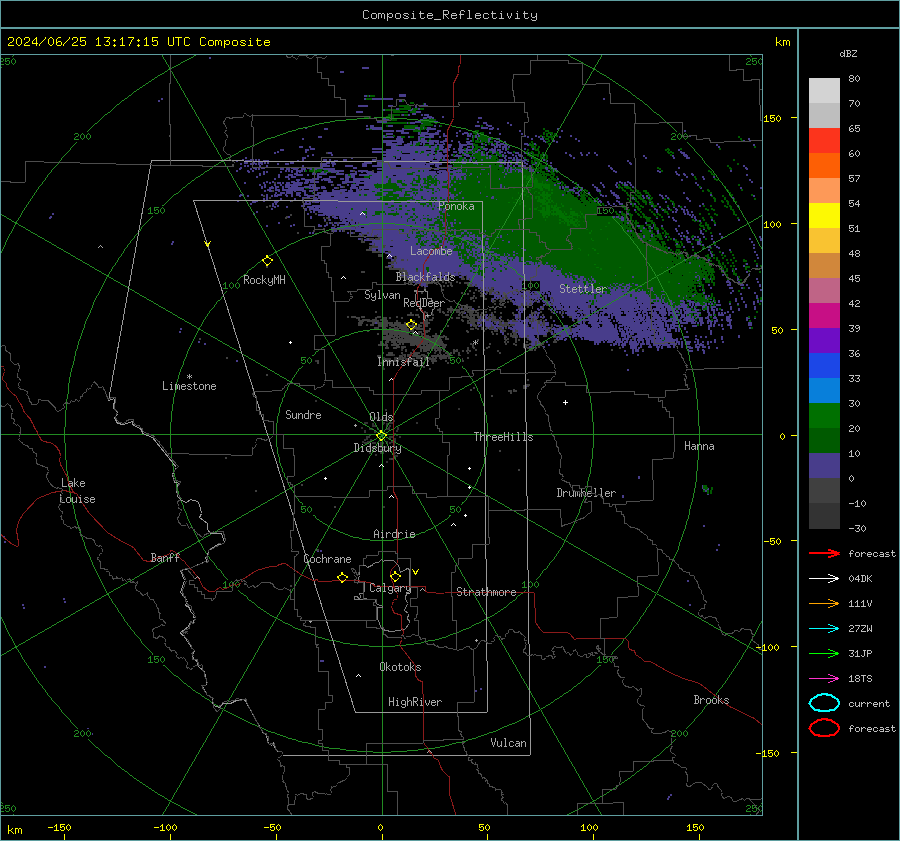Click the Hanna label
This screenshot has width=900, height=841.
699,446
